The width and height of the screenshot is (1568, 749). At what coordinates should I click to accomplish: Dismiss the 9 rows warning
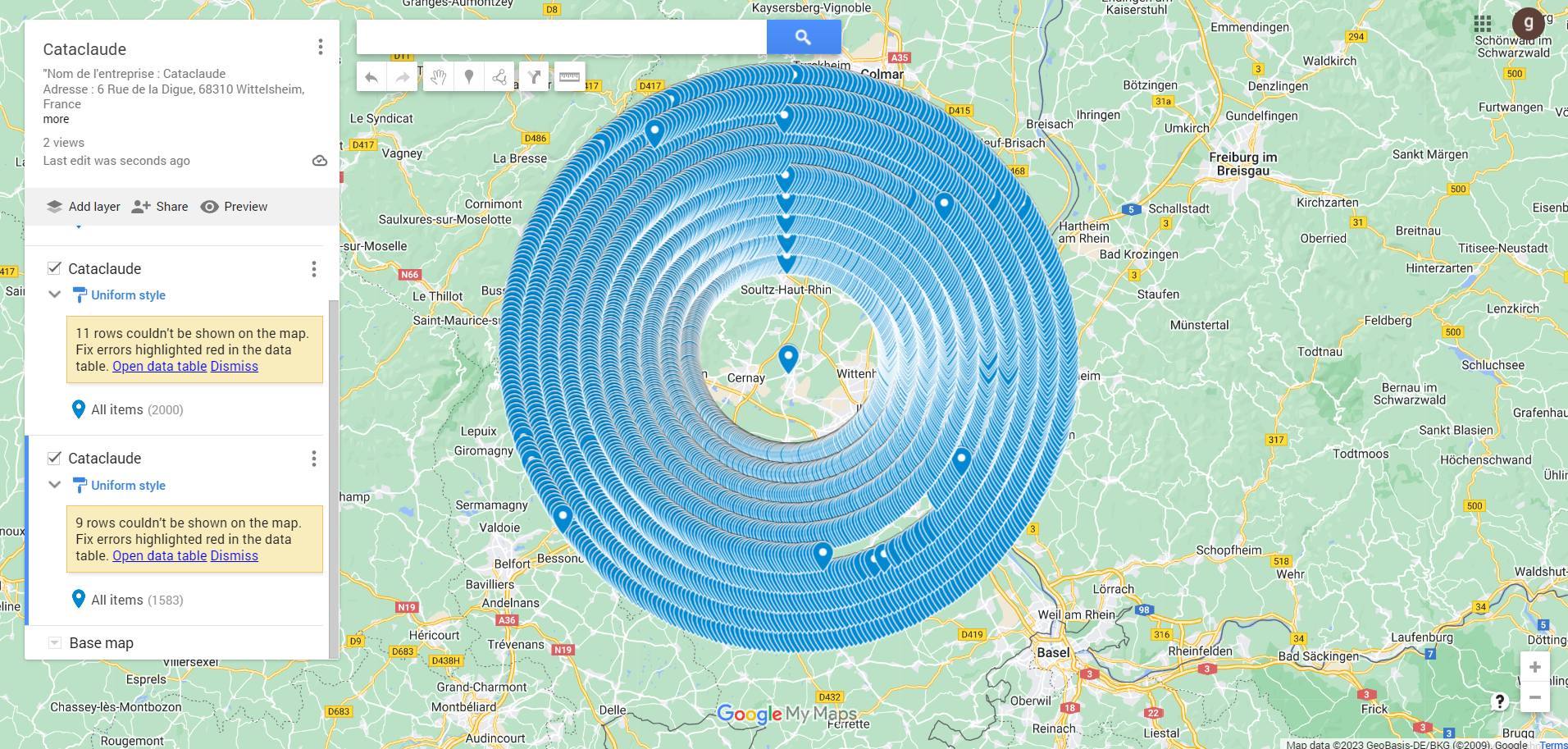tap(235, 555)
